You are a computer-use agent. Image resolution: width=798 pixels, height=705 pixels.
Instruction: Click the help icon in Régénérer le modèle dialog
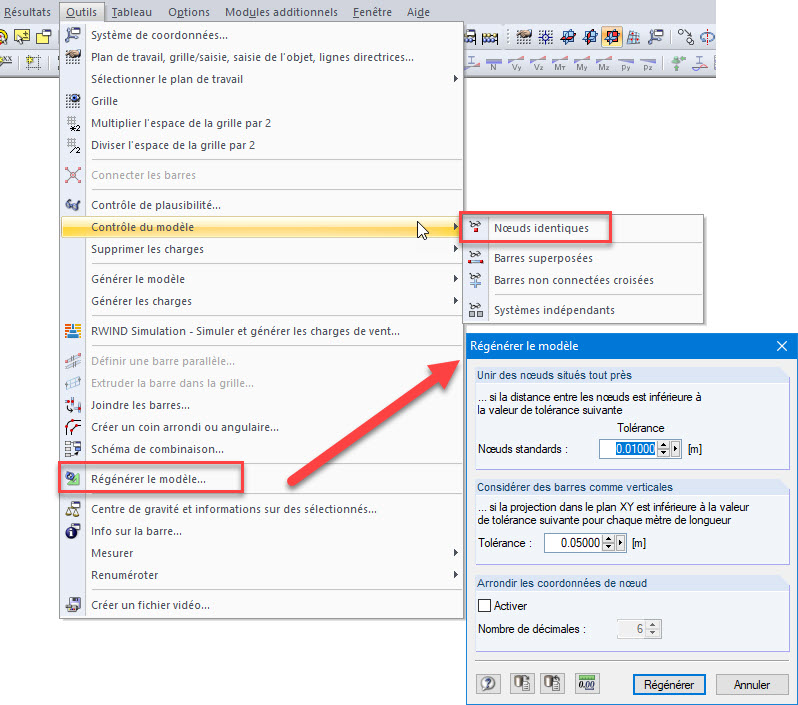point(488,683)
